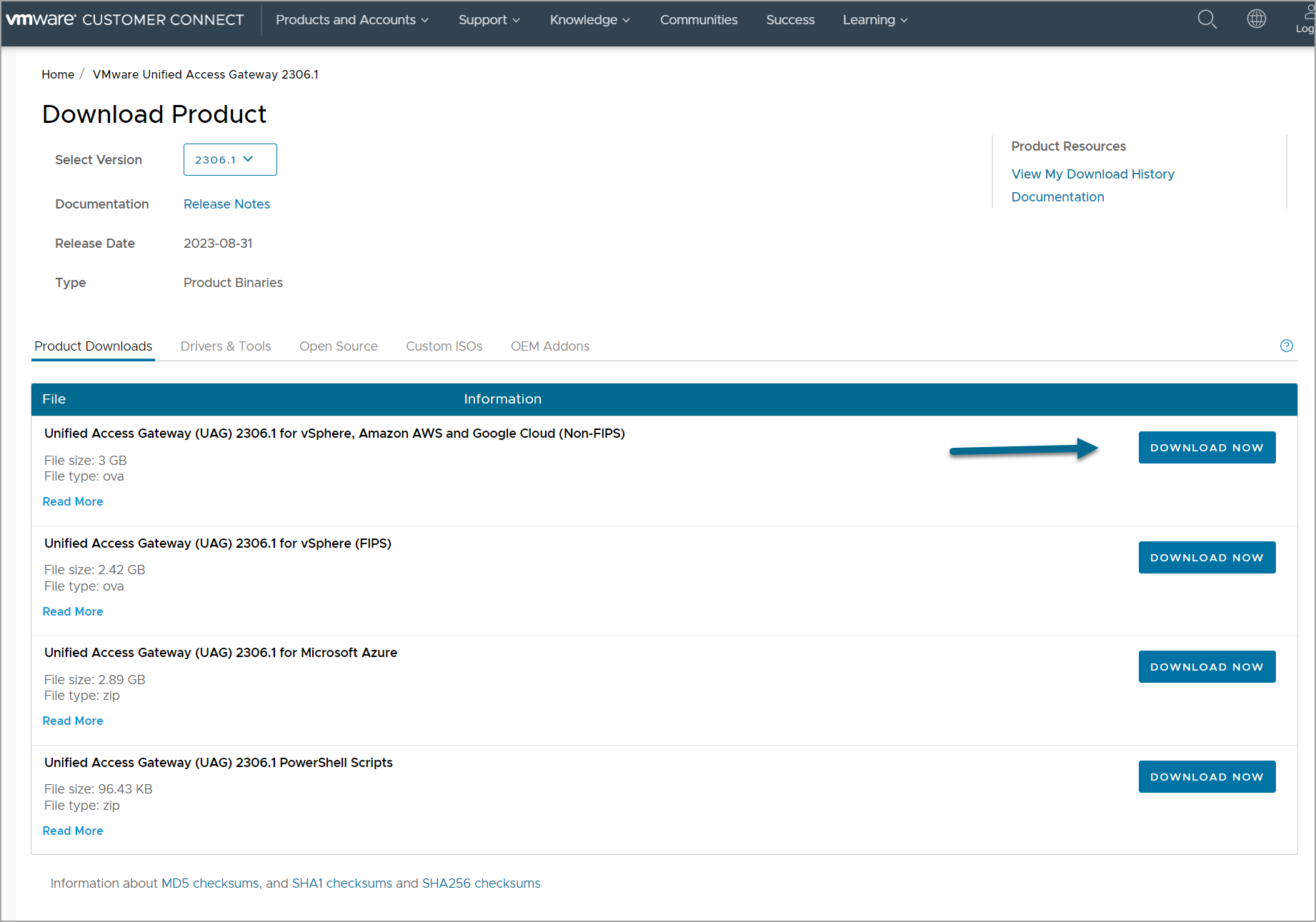1316x922 pixels.
Task: Click the Product Resources heading
Action: pyautogui.click(x=1068, y=146)
